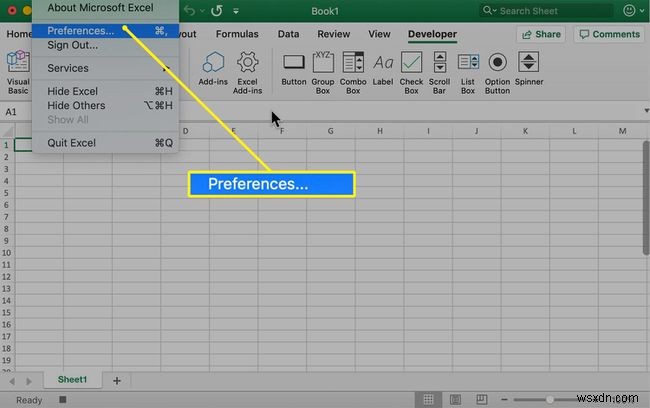Select column G header
Image resolution: width=650 pixels, height=408 pixels.
pyautogui.click(x=330, y=131)
